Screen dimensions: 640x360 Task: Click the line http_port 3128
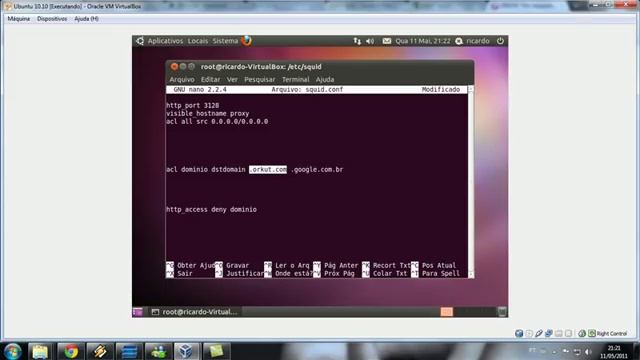pos(193,105)
